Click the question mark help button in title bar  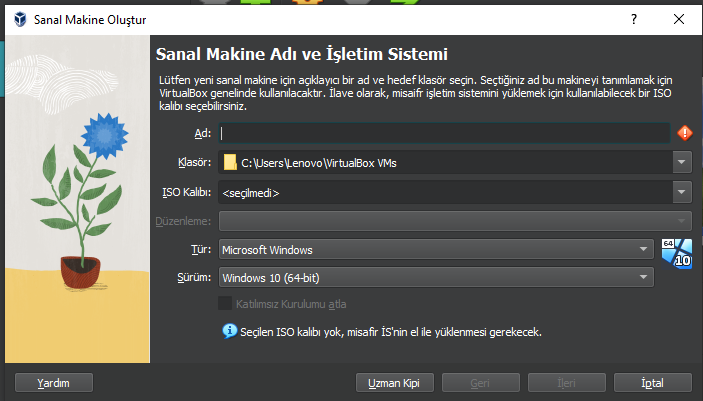634,19
